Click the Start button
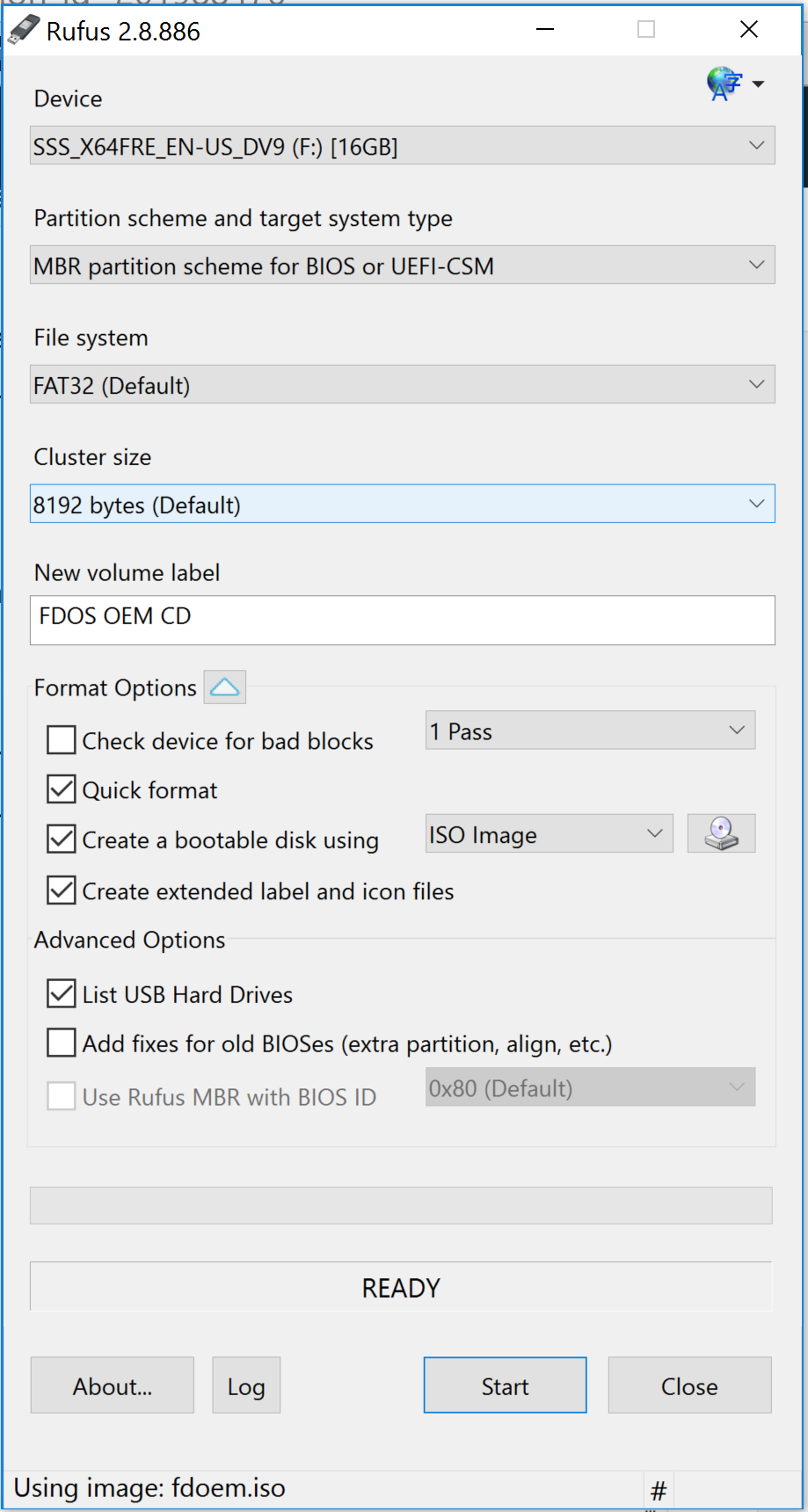Screen dimensions: 808x1512 tap(505, 1385)
